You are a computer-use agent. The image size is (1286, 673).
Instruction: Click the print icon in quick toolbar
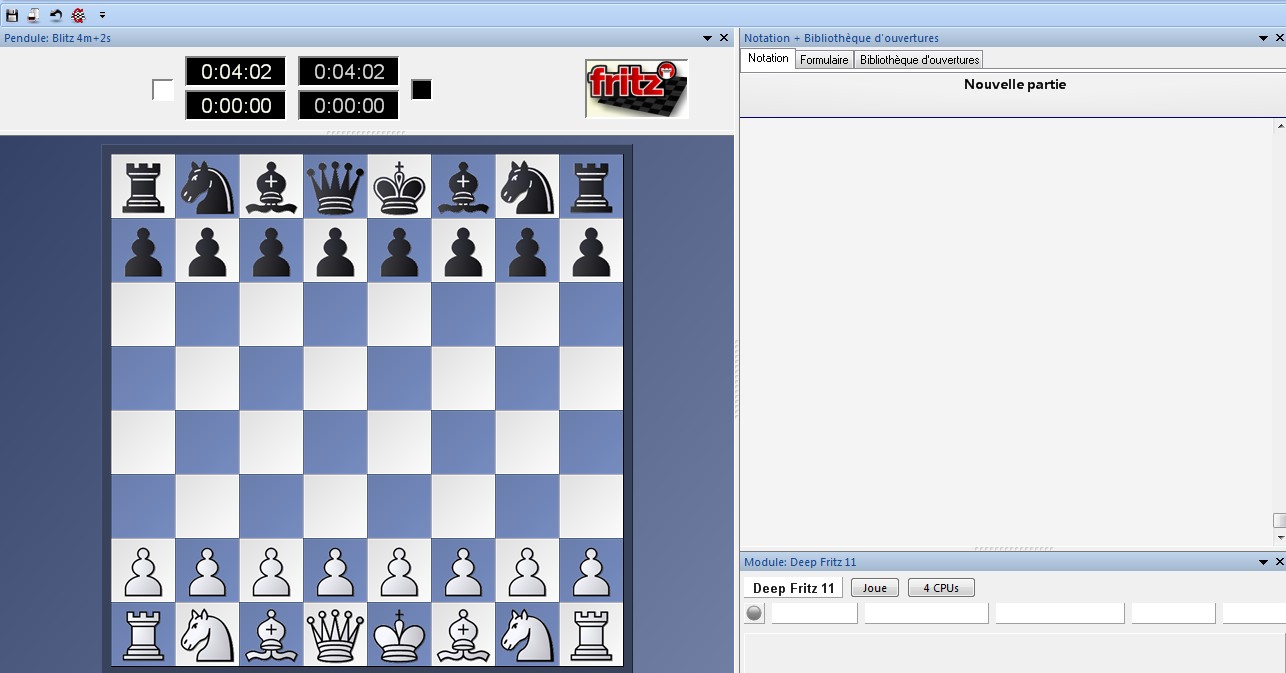pyautogui.click(x=33, y=15)
